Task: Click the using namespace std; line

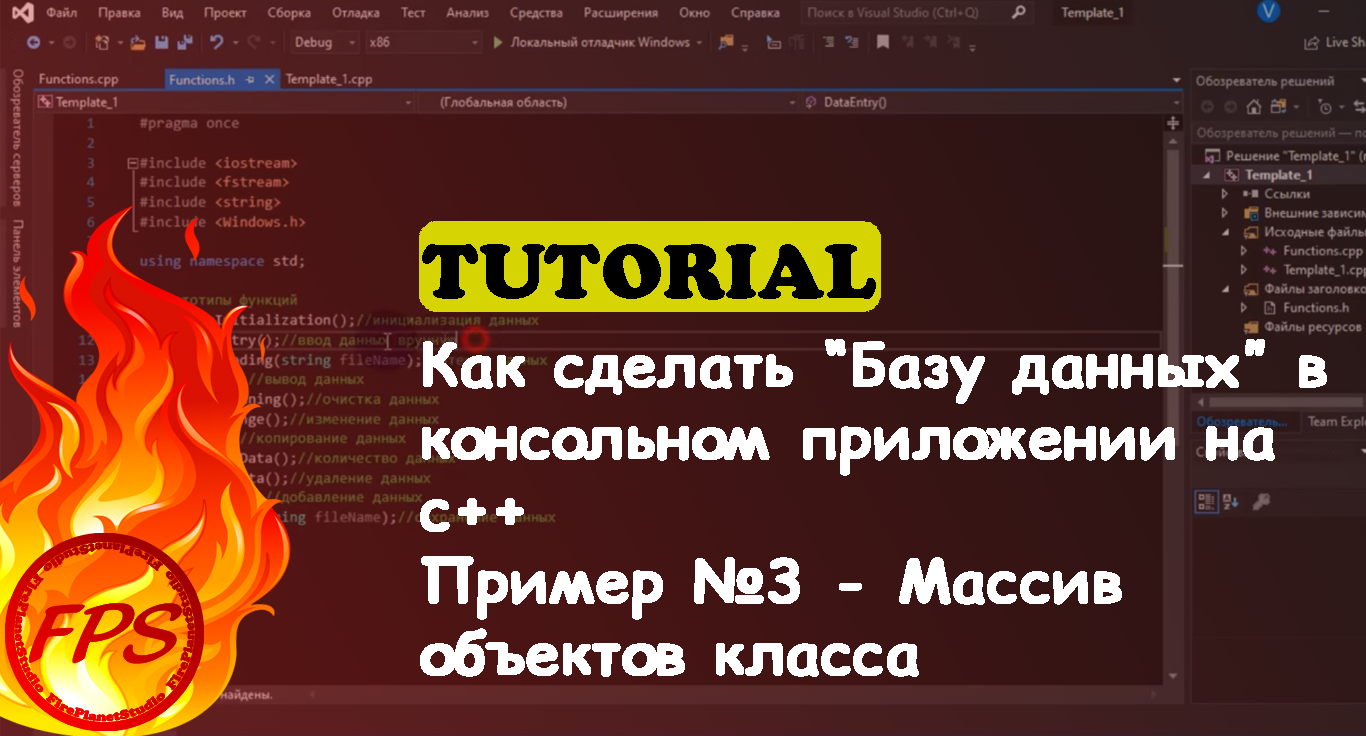Action: tap(222, 261)
